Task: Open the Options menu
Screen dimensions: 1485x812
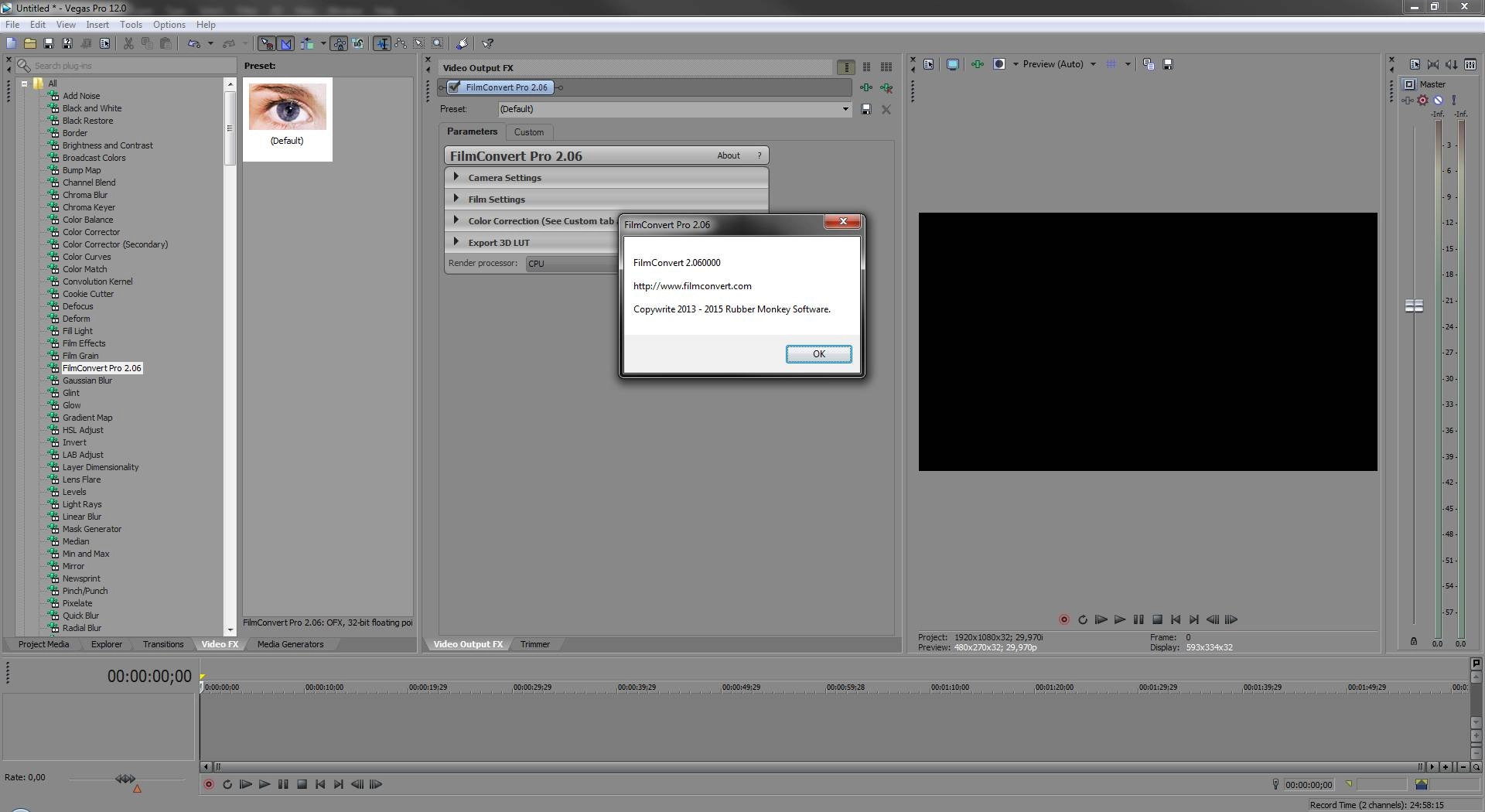Action: click(169, 25)
